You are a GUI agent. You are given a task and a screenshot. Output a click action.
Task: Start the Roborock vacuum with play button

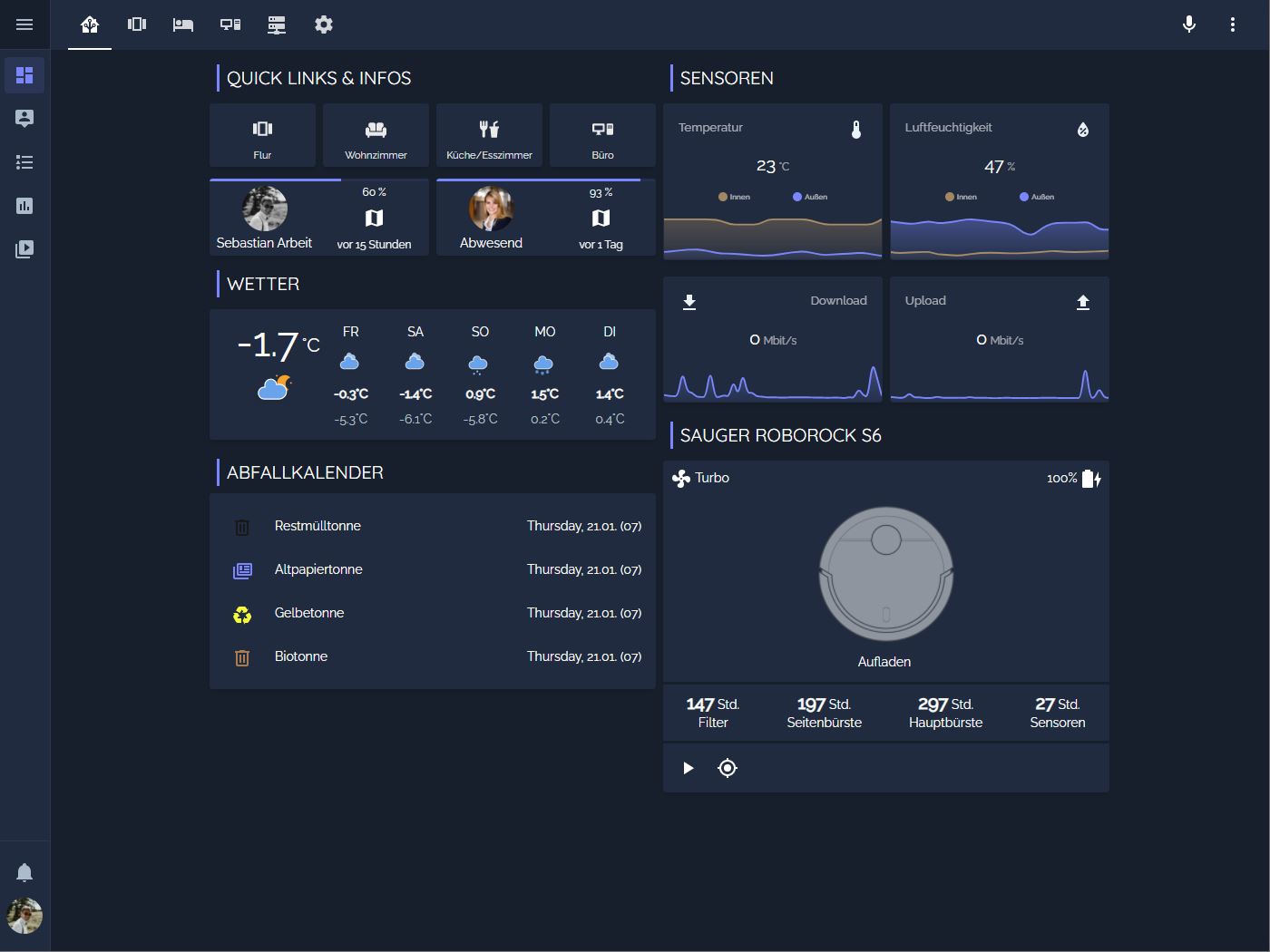pyautogui.click(x=688, y=768)
